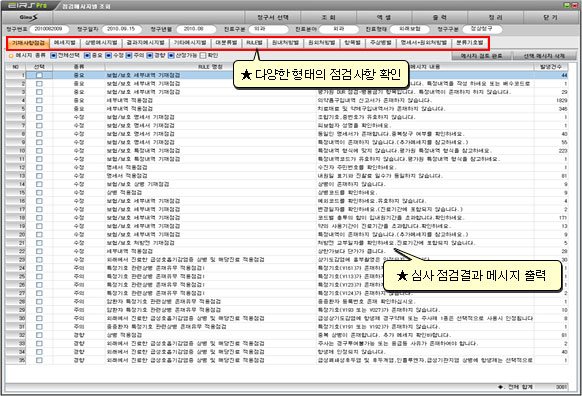The height and width of the screenshot is (396, 582).
Task: Enable the 확인 filter checkbox
Action: pos(203,56)
